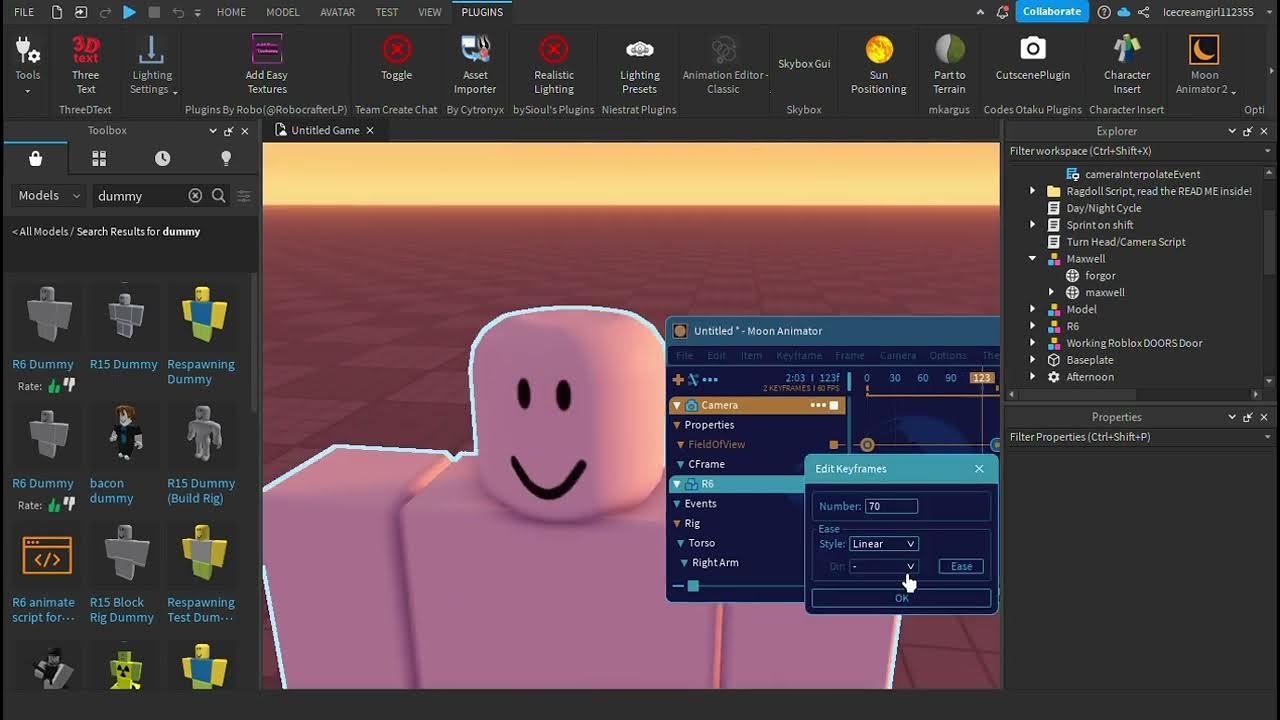The width and height of the screenshot is (1280, 720).
Task: Toggle the FieldOfView orange square
Action: (x=834, y=444)
